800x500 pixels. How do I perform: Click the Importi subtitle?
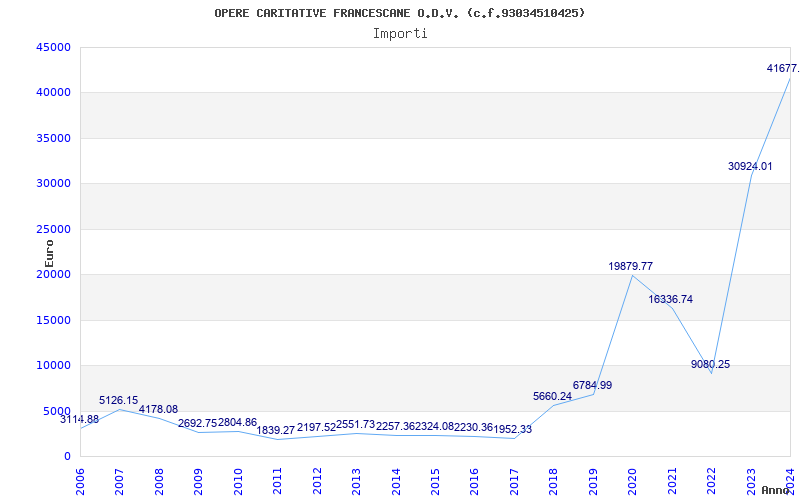tap(400, 34)
